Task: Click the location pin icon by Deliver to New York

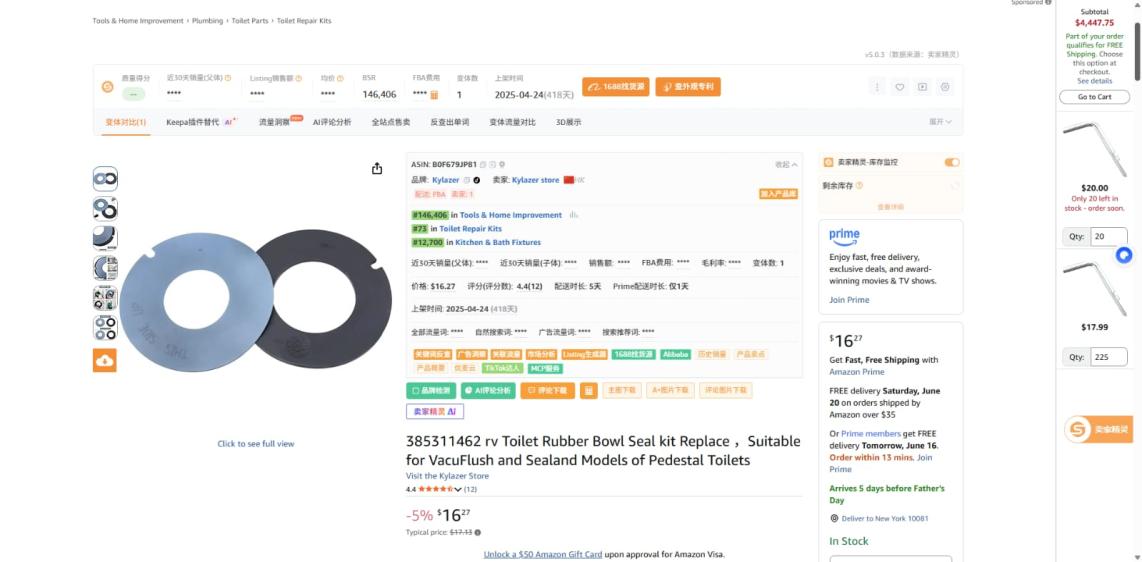Action: pyautogui.click(x=834, y=518)
